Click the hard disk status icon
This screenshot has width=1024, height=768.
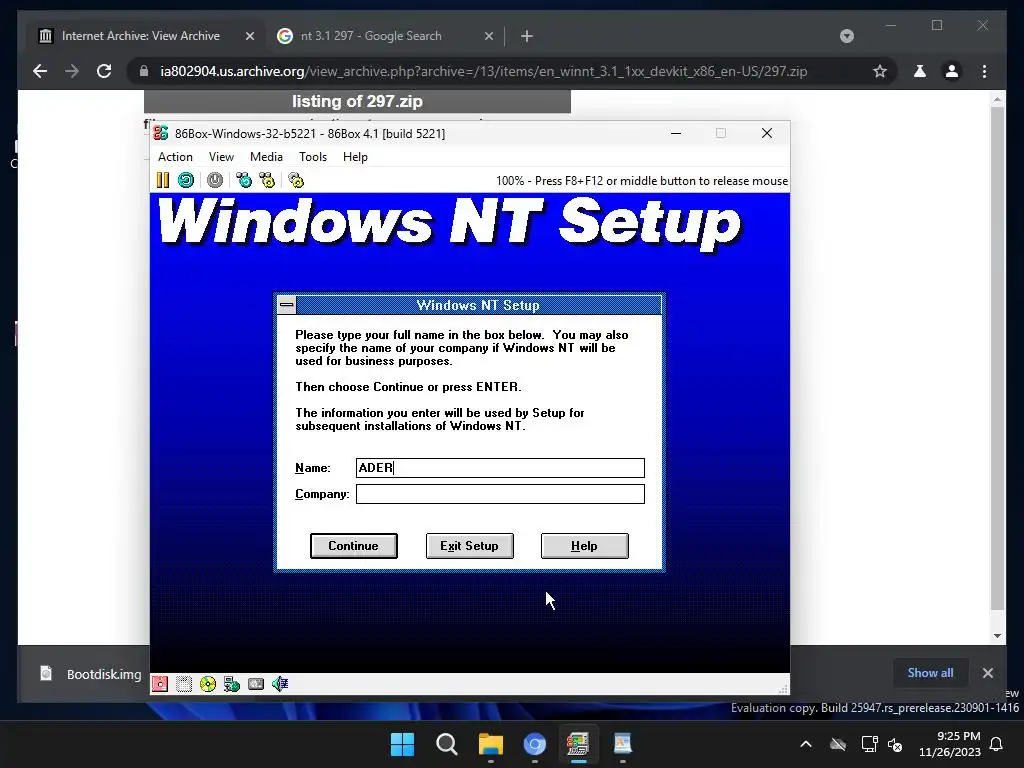tap(256, 684)
